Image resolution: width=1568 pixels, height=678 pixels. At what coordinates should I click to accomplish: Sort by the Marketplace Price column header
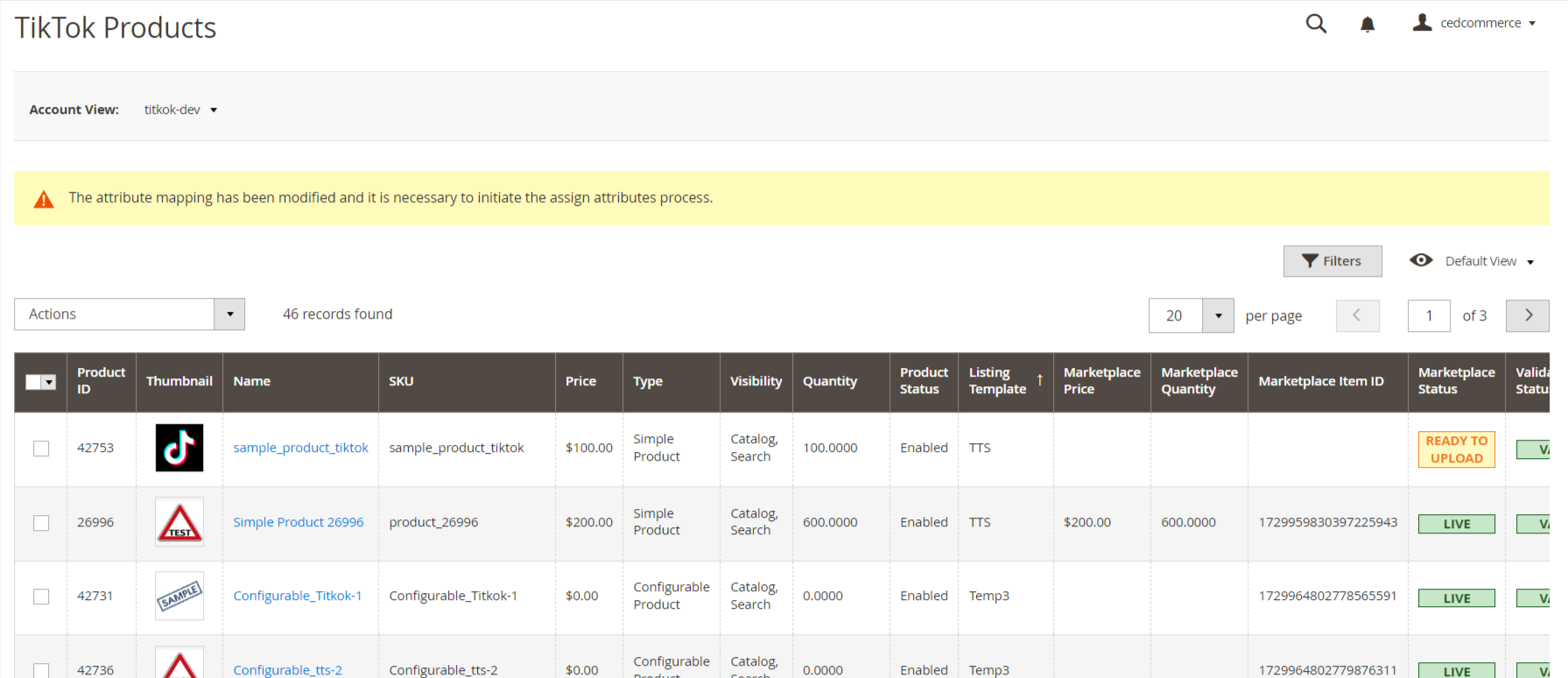(x=1101, y=381)
